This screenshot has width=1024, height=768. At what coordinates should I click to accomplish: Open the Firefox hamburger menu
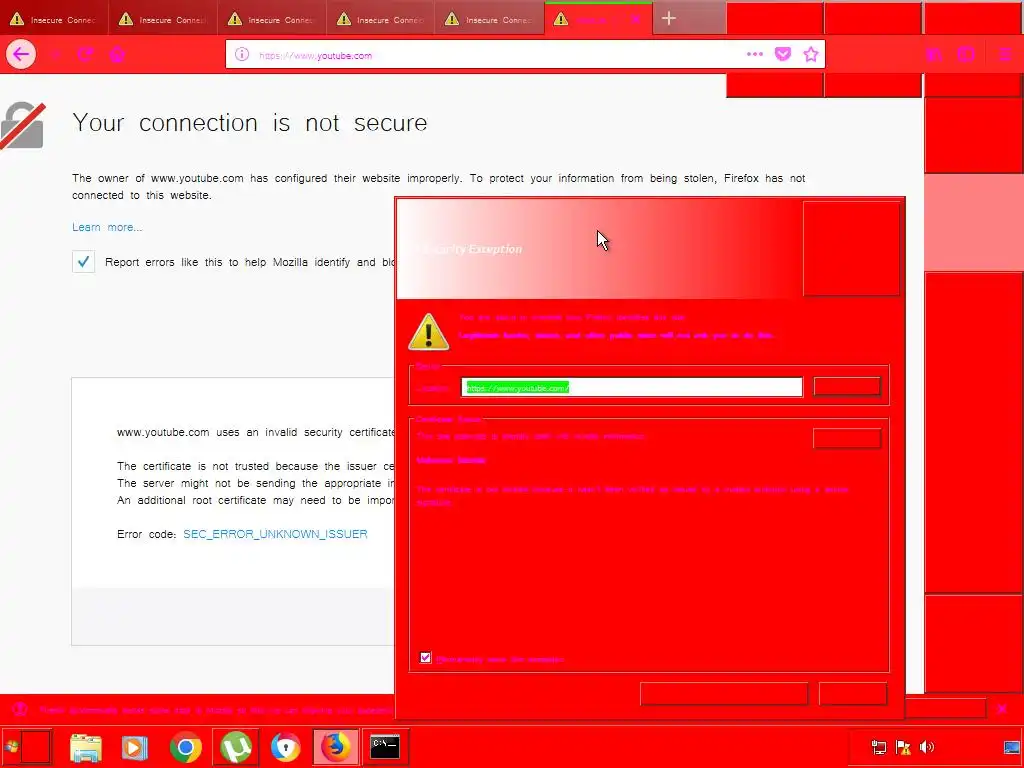pos(1004,54)
